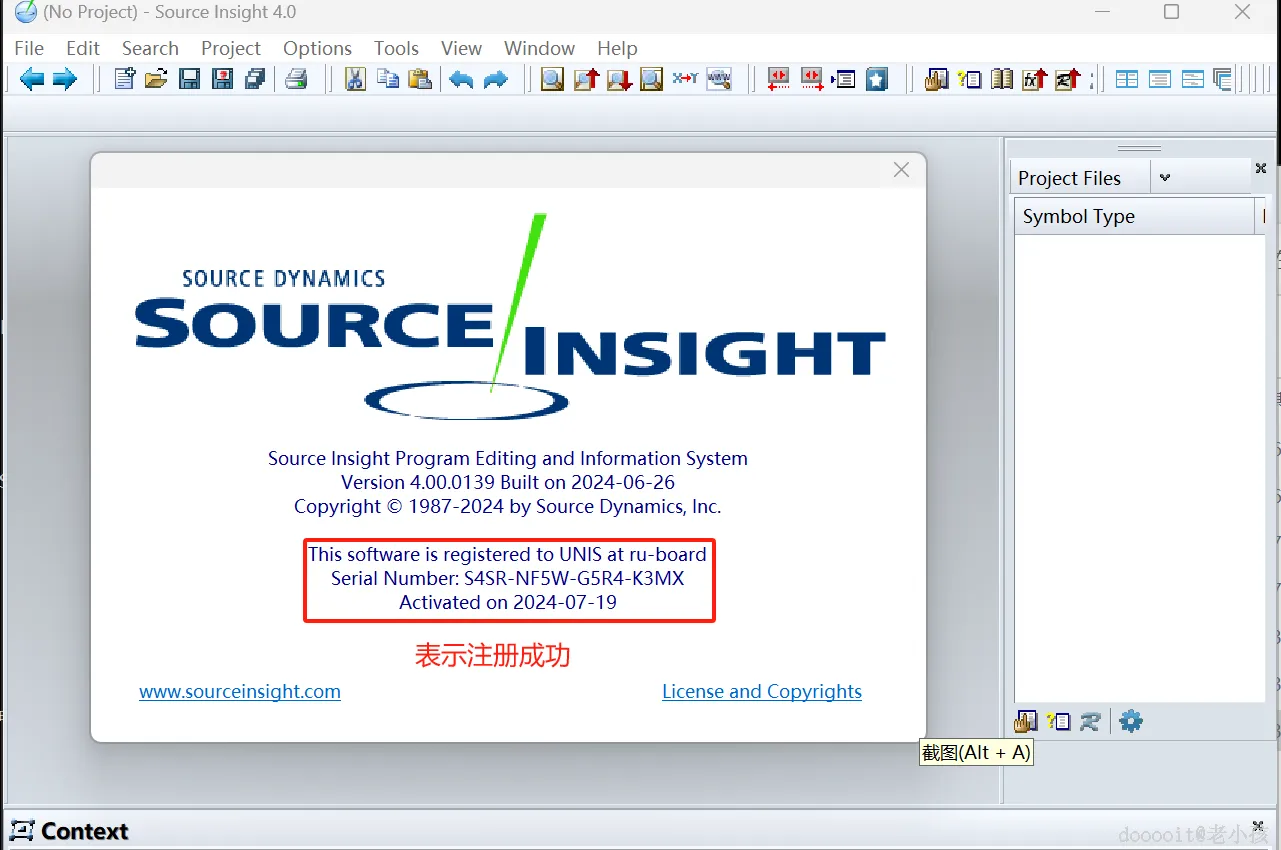Undo the last edit
This screenshot has height=850, width=1281.
[x=461, y=79]
